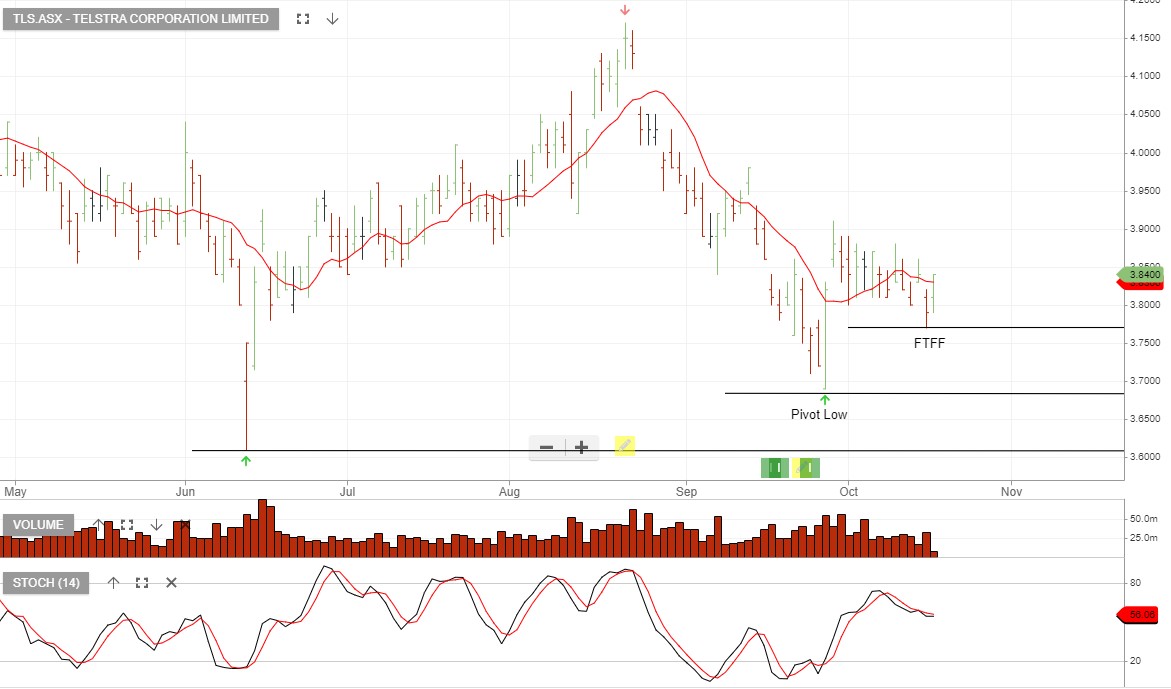Open the highlighted annotation with pencil icon
Screen dimensions: 1171x689
point(806,468)
